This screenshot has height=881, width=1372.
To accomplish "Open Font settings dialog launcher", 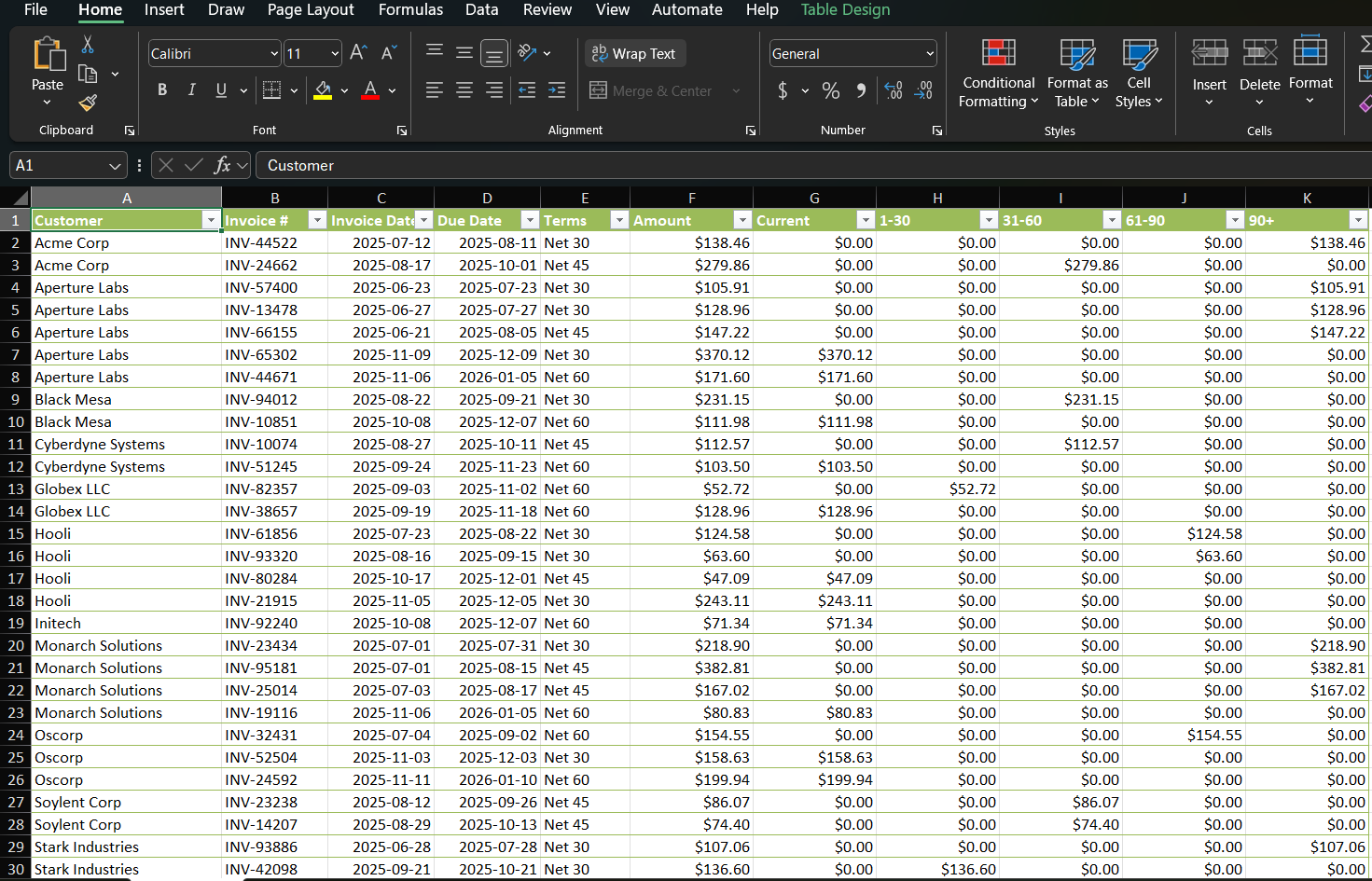I will 402,131.
